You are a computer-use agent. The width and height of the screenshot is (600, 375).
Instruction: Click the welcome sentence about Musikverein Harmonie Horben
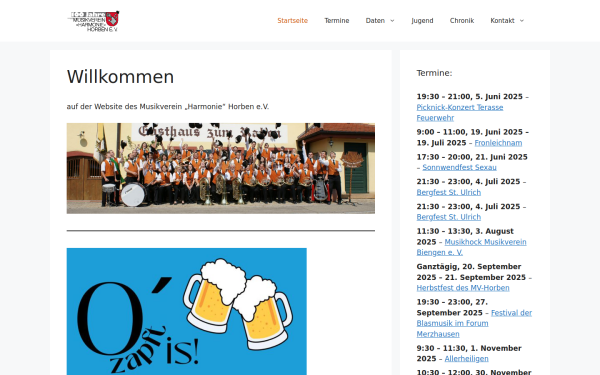[x=168, y=106]
